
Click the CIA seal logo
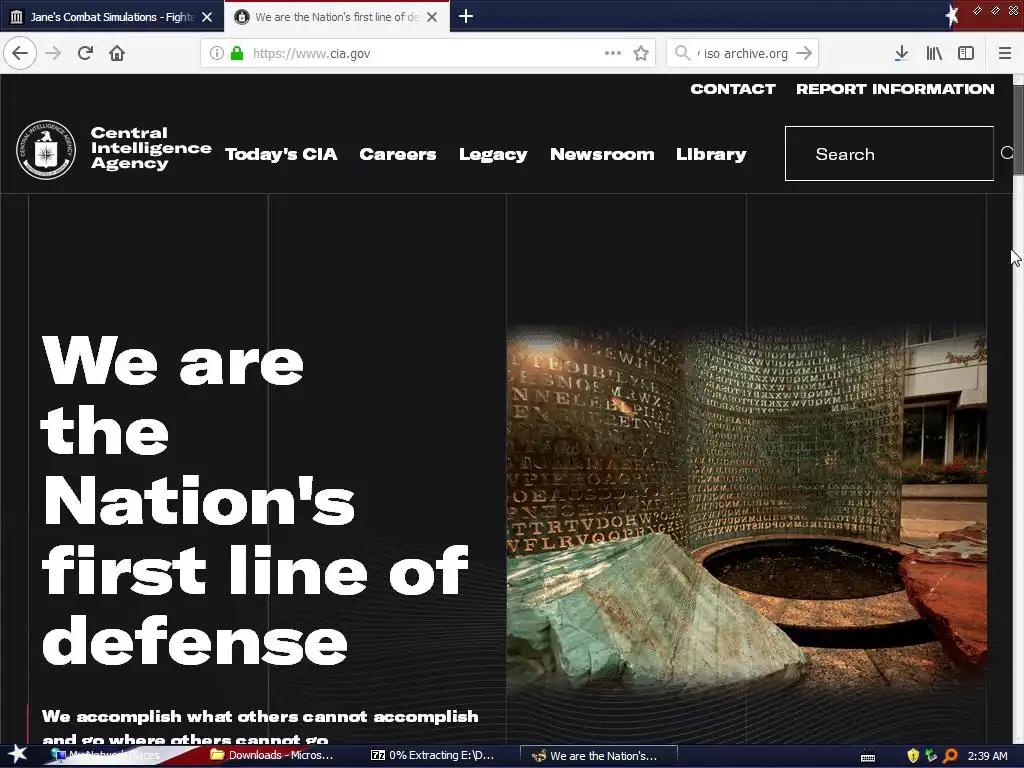[46, 150]
